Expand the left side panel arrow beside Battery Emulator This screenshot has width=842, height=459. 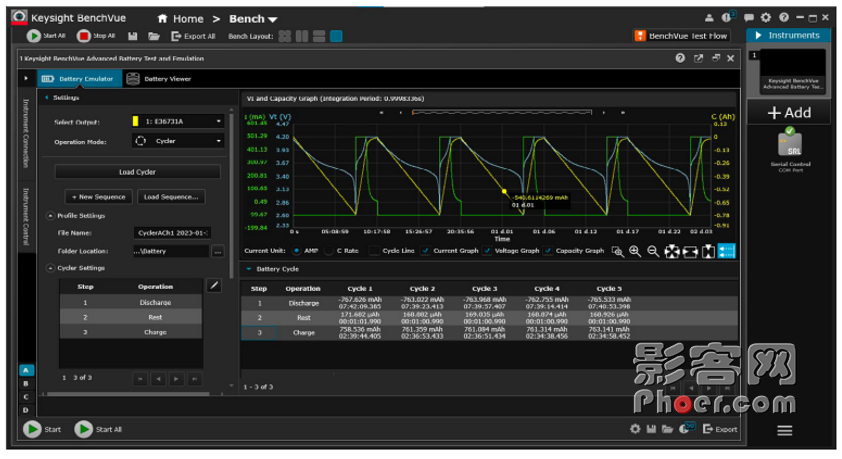pyautogui.click(x=26, y=78)
